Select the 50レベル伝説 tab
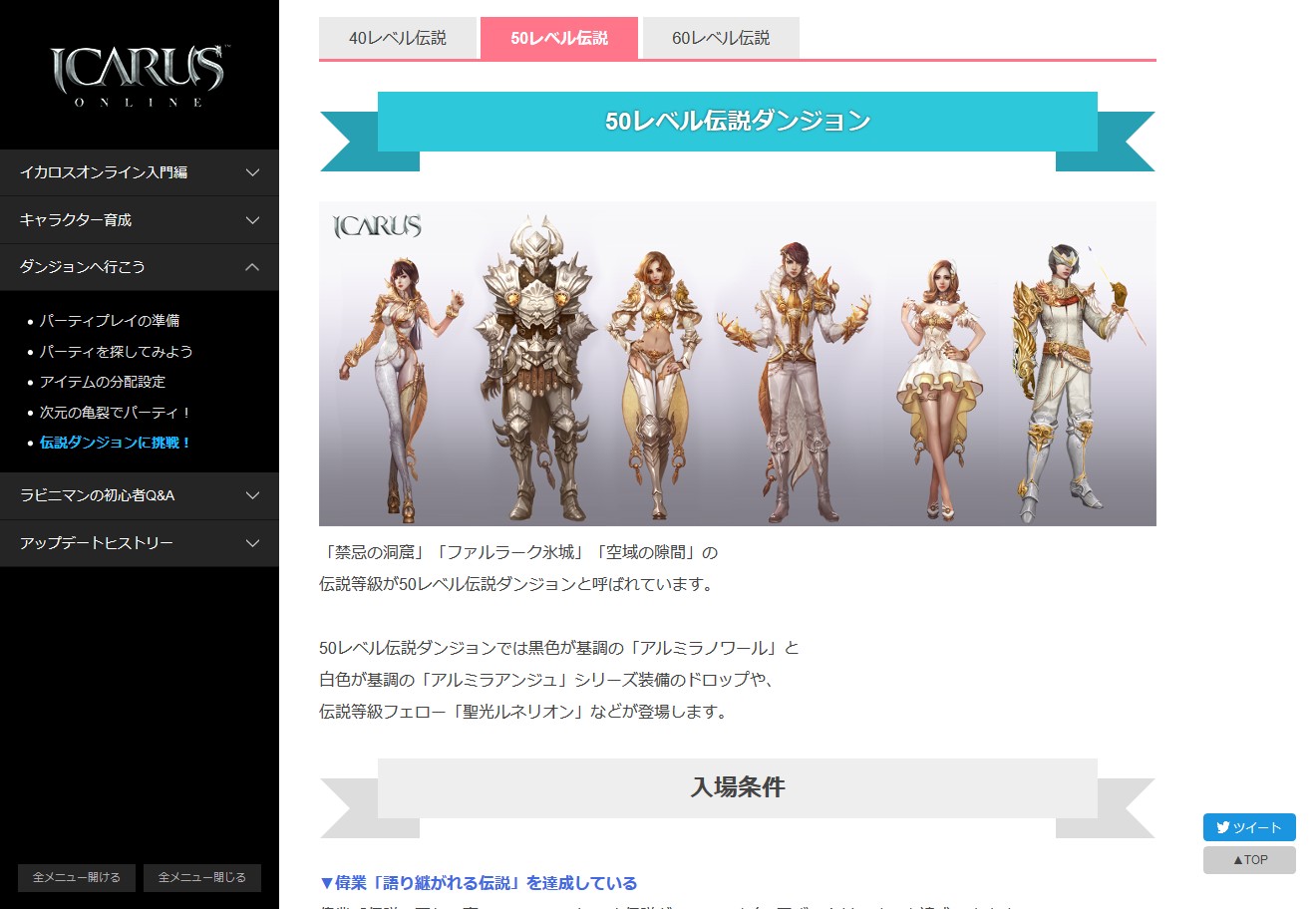This screenshot has width=1316, height=909. 559,38
